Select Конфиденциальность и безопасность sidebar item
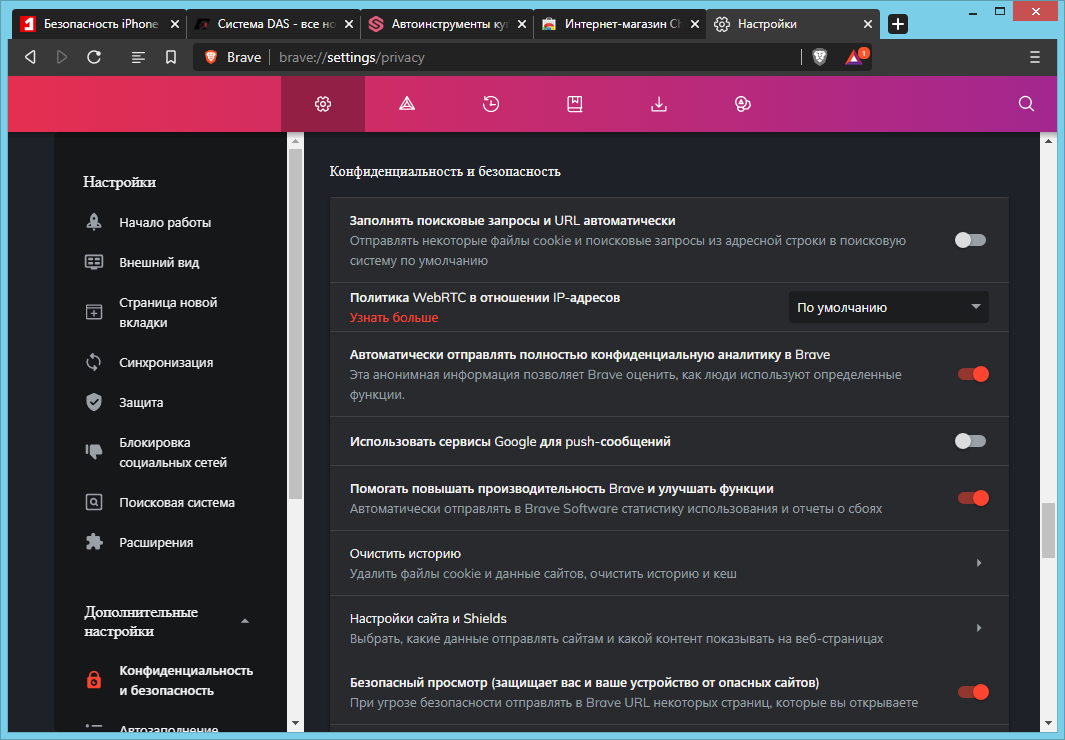The image size is (1065, 740). (185, 680)
